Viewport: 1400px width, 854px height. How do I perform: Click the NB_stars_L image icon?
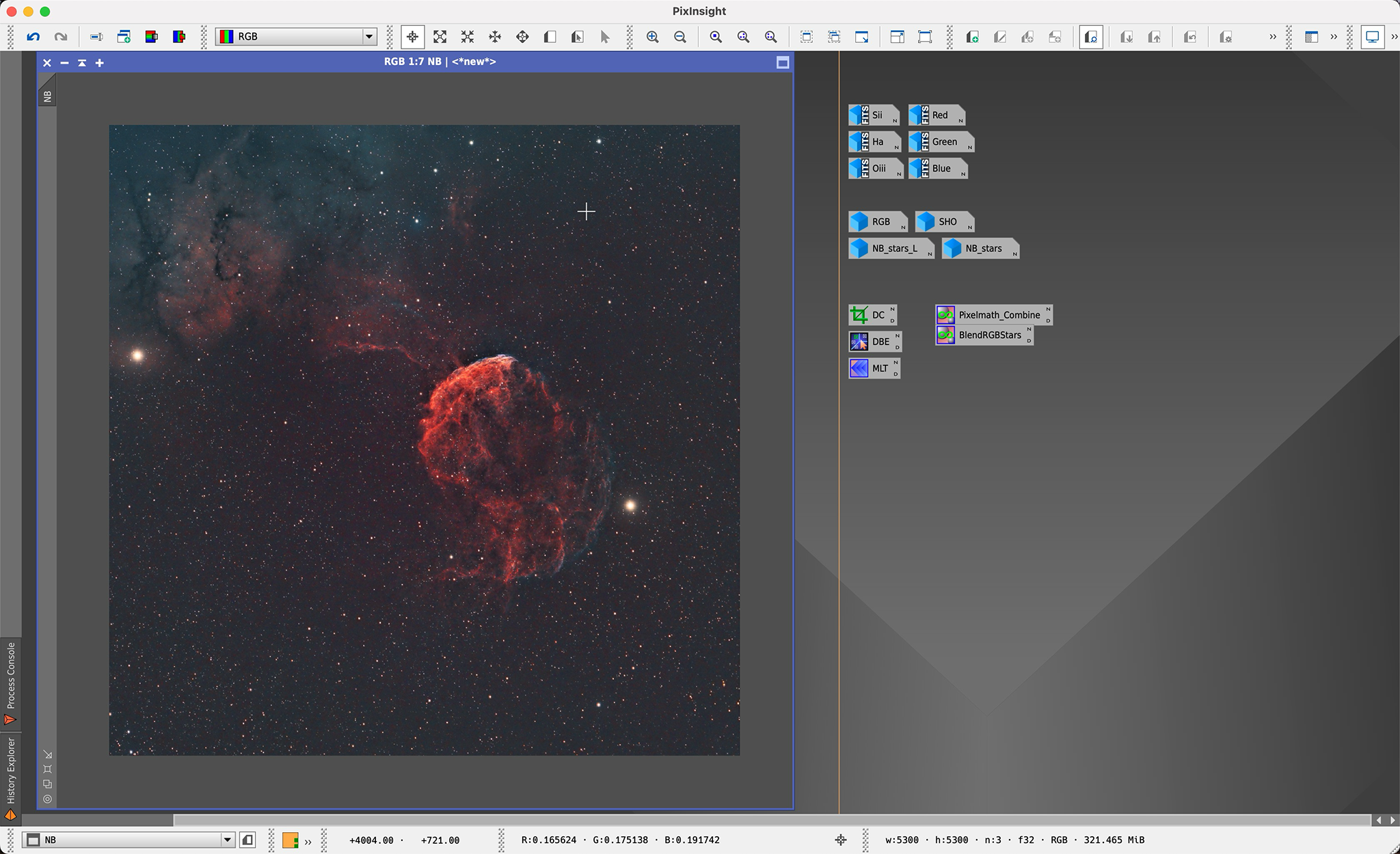coord(891,248)
